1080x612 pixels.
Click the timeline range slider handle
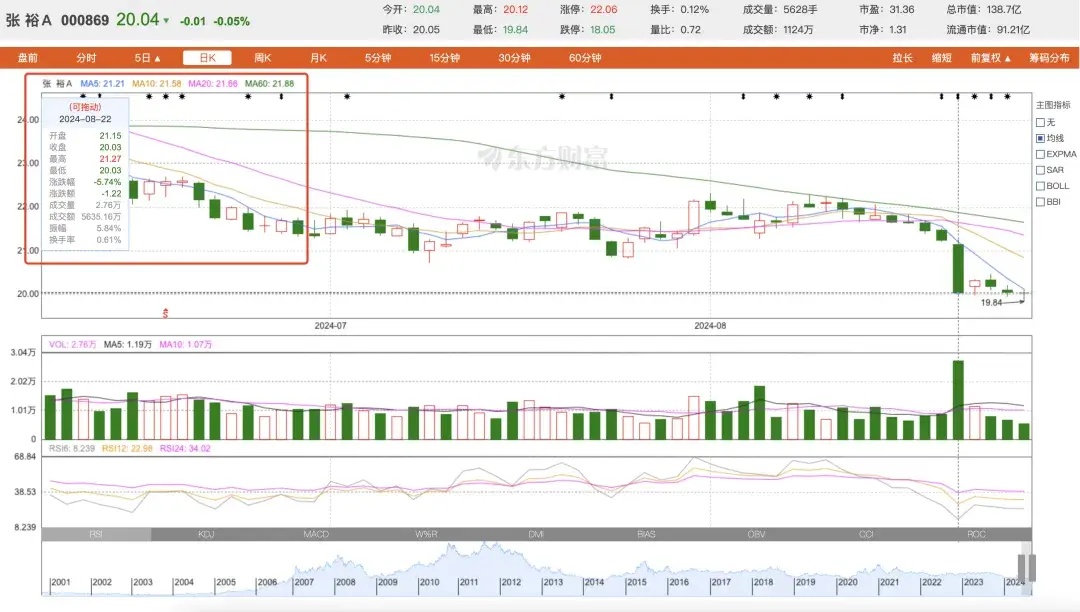(x=1026, y=567)
